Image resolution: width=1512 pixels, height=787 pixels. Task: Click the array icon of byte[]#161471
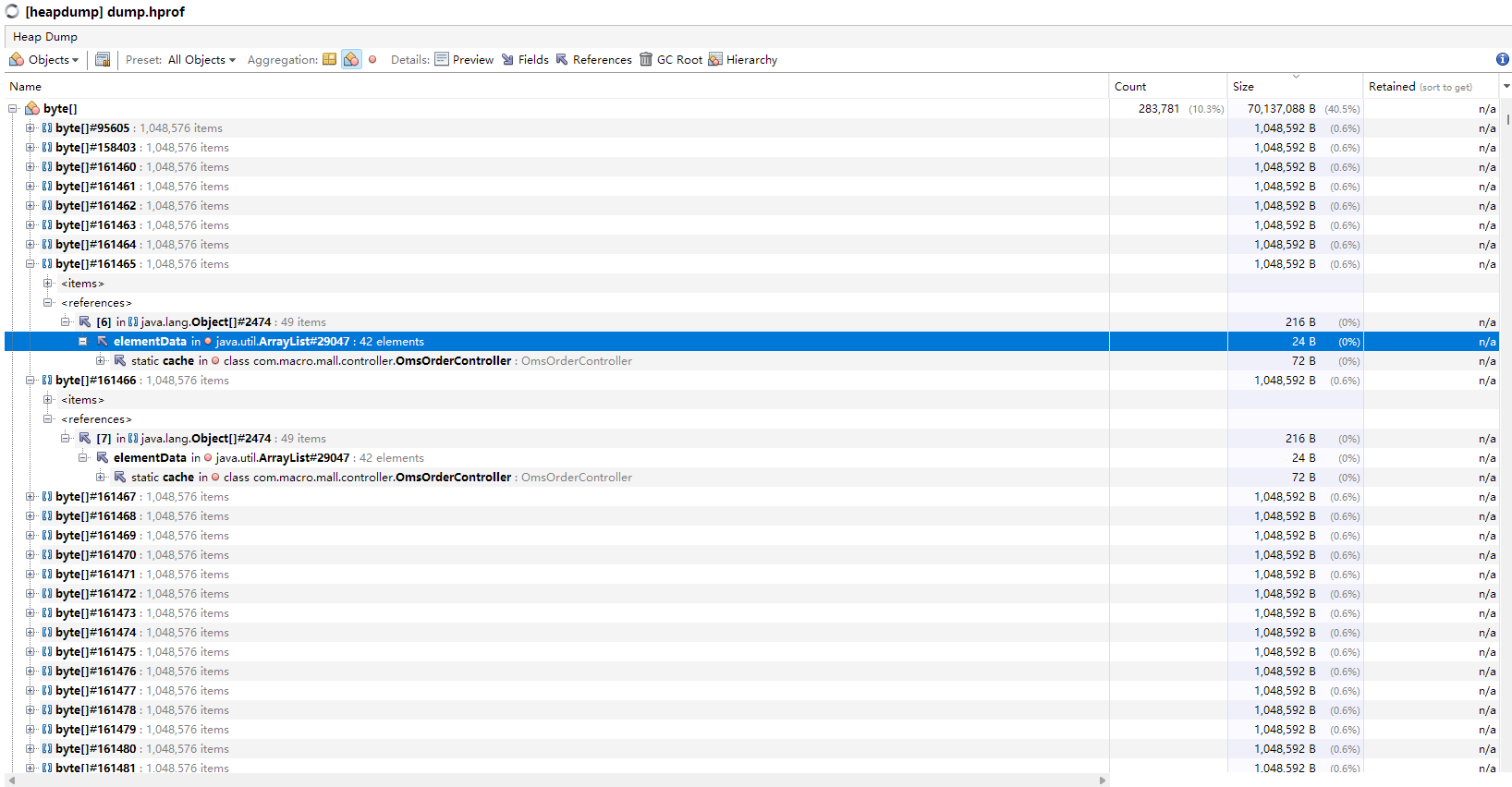47,574
